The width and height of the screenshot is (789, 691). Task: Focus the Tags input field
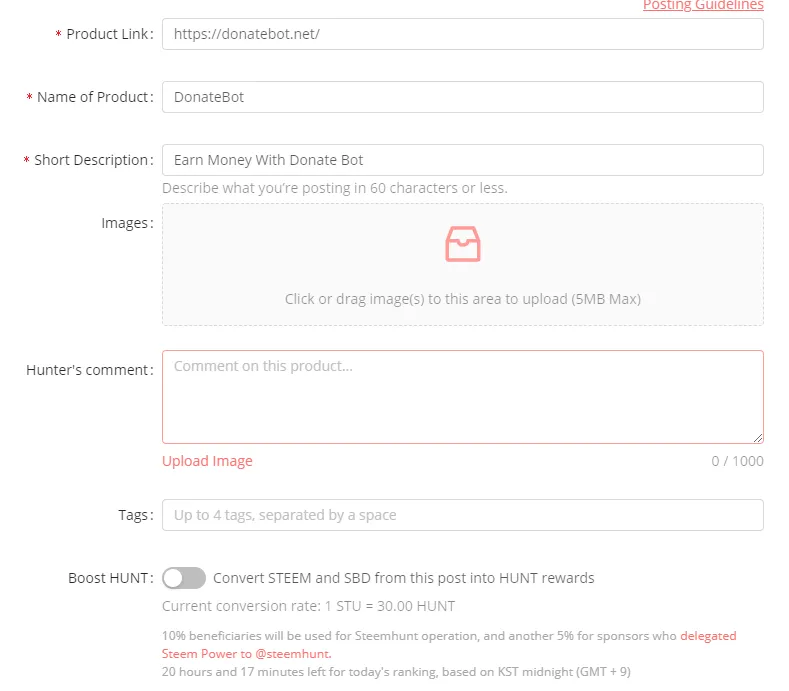click(x=462, y=515)
